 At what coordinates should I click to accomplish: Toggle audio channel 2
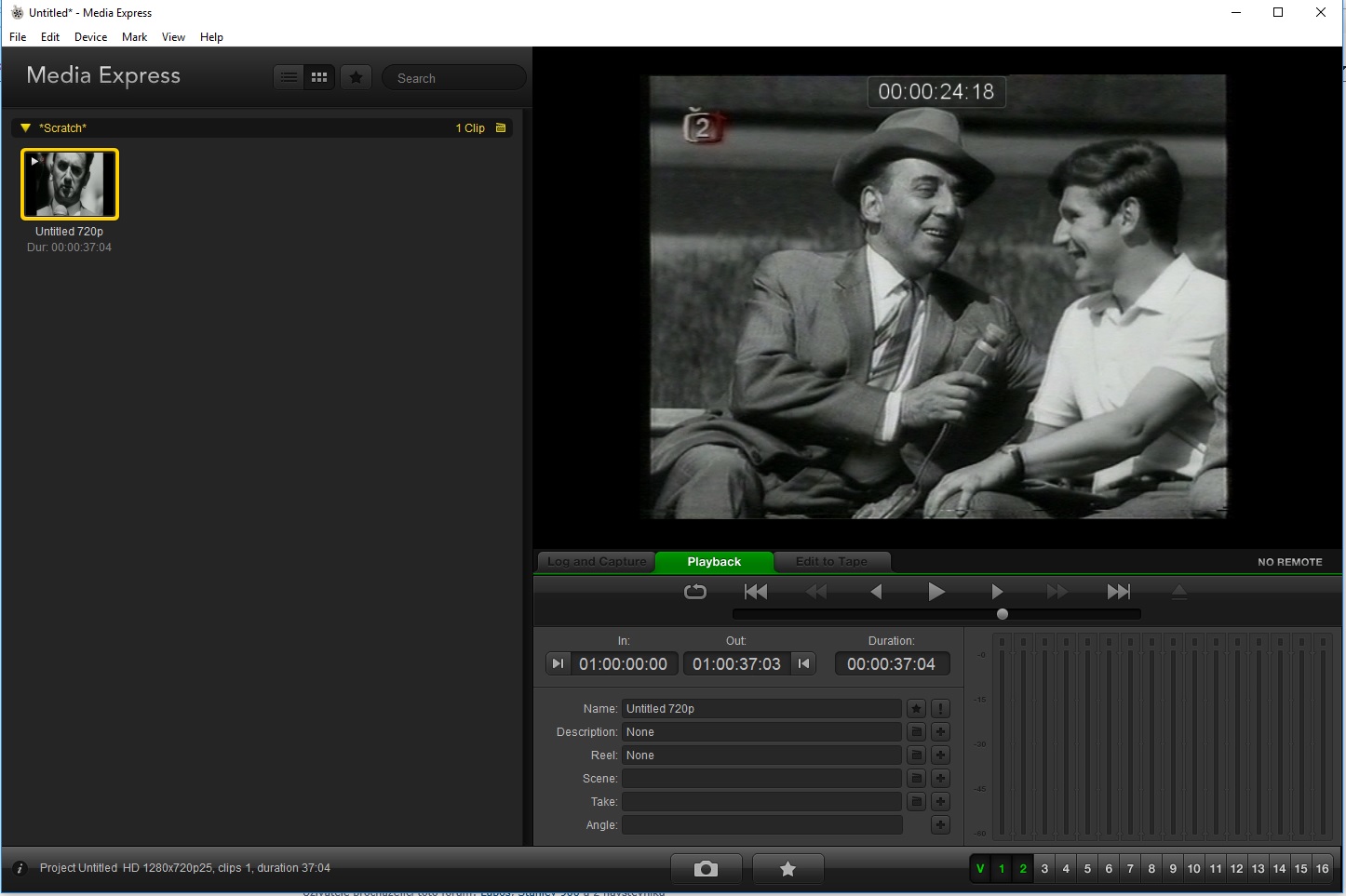[1023, 869]
